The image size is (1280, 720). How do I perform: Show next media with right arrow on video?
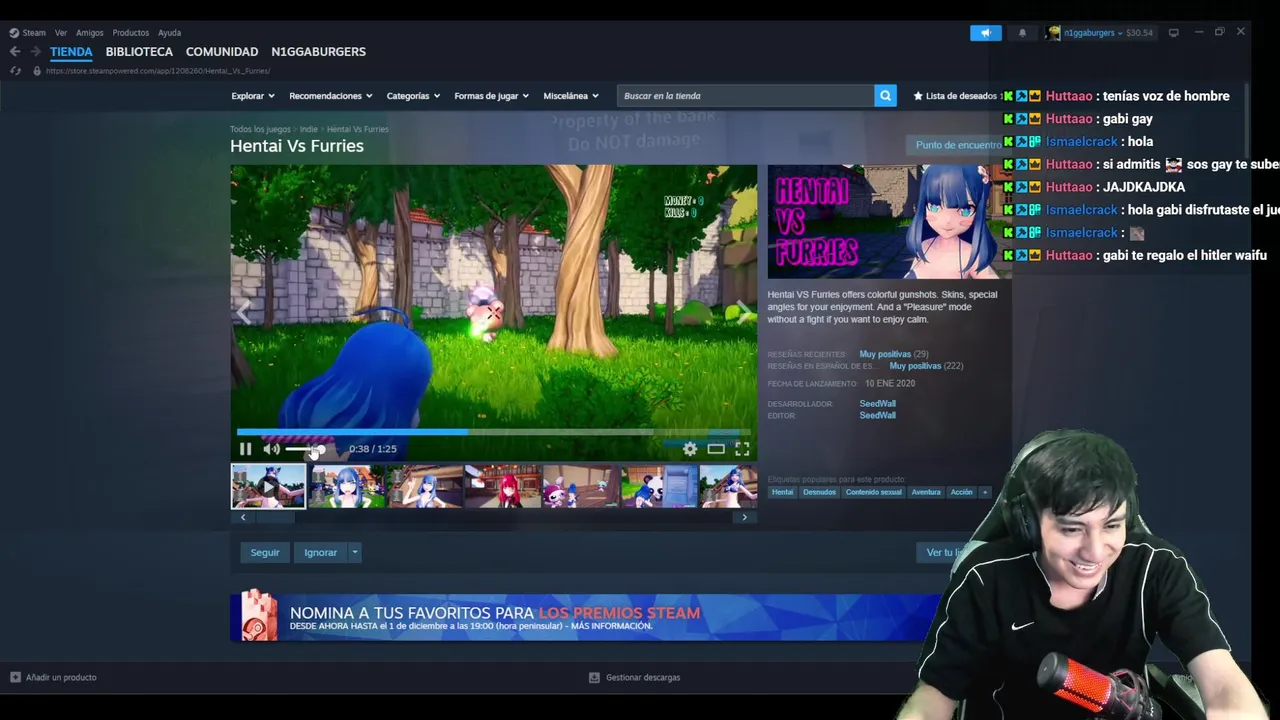tap(743, 312)
